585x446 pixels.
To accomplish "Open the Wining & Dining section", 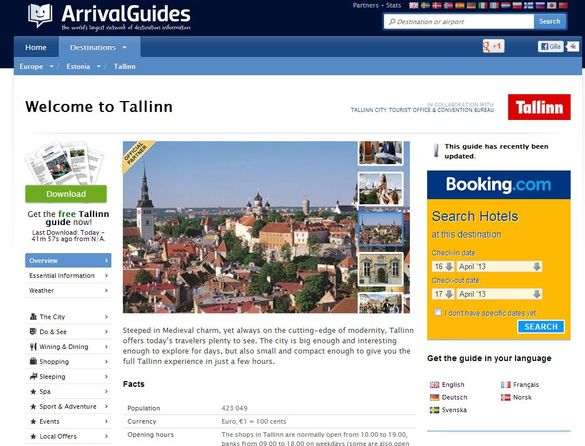I will point(68,346).
